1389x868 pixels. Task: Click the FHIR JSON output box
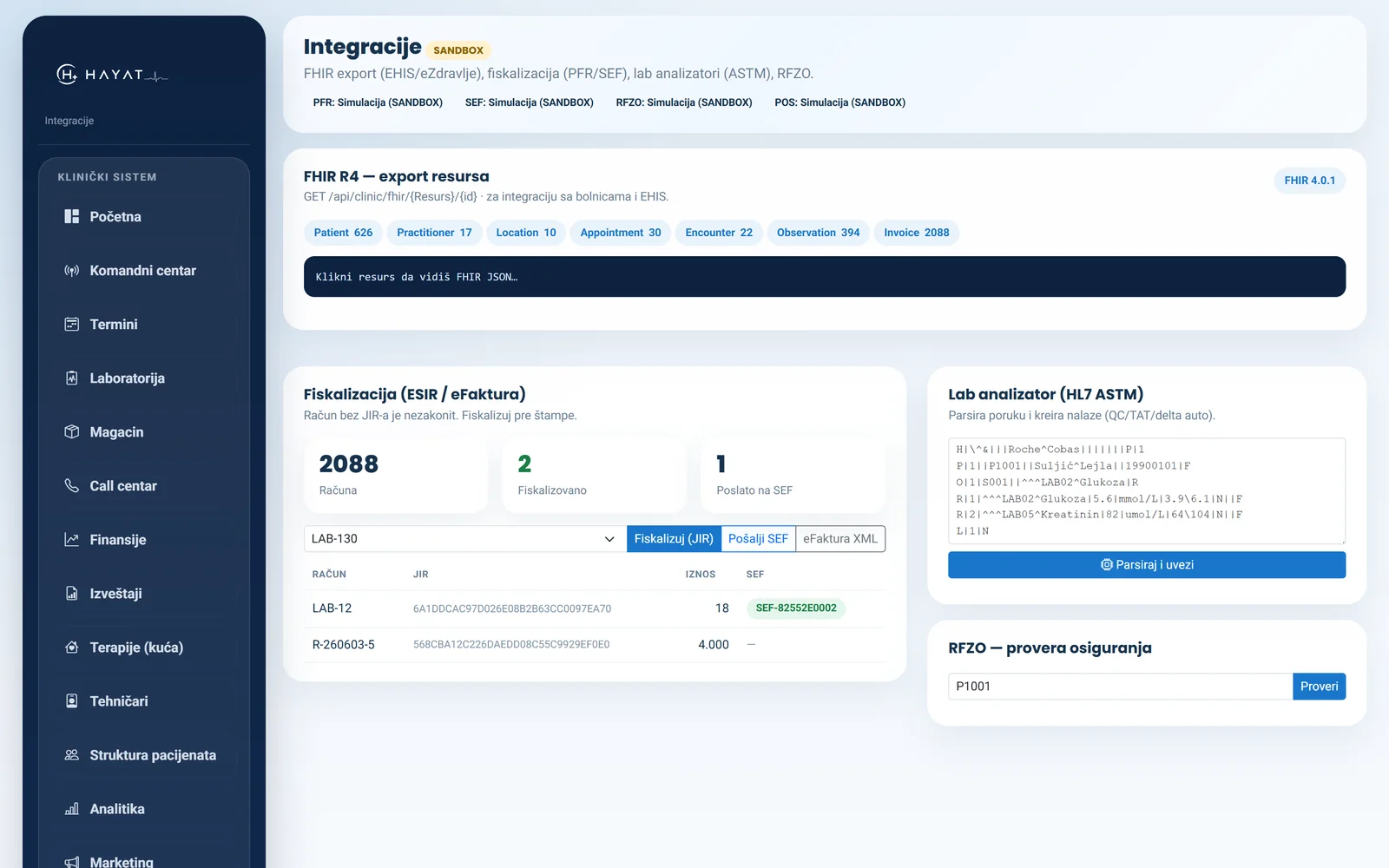825,276
